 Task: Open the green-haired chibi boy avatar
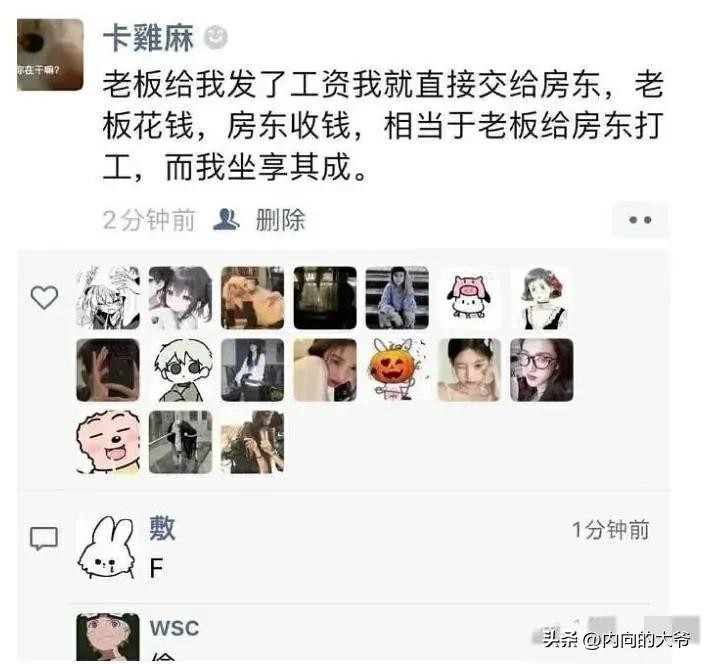pyautogui.click(x=181, y=370)
